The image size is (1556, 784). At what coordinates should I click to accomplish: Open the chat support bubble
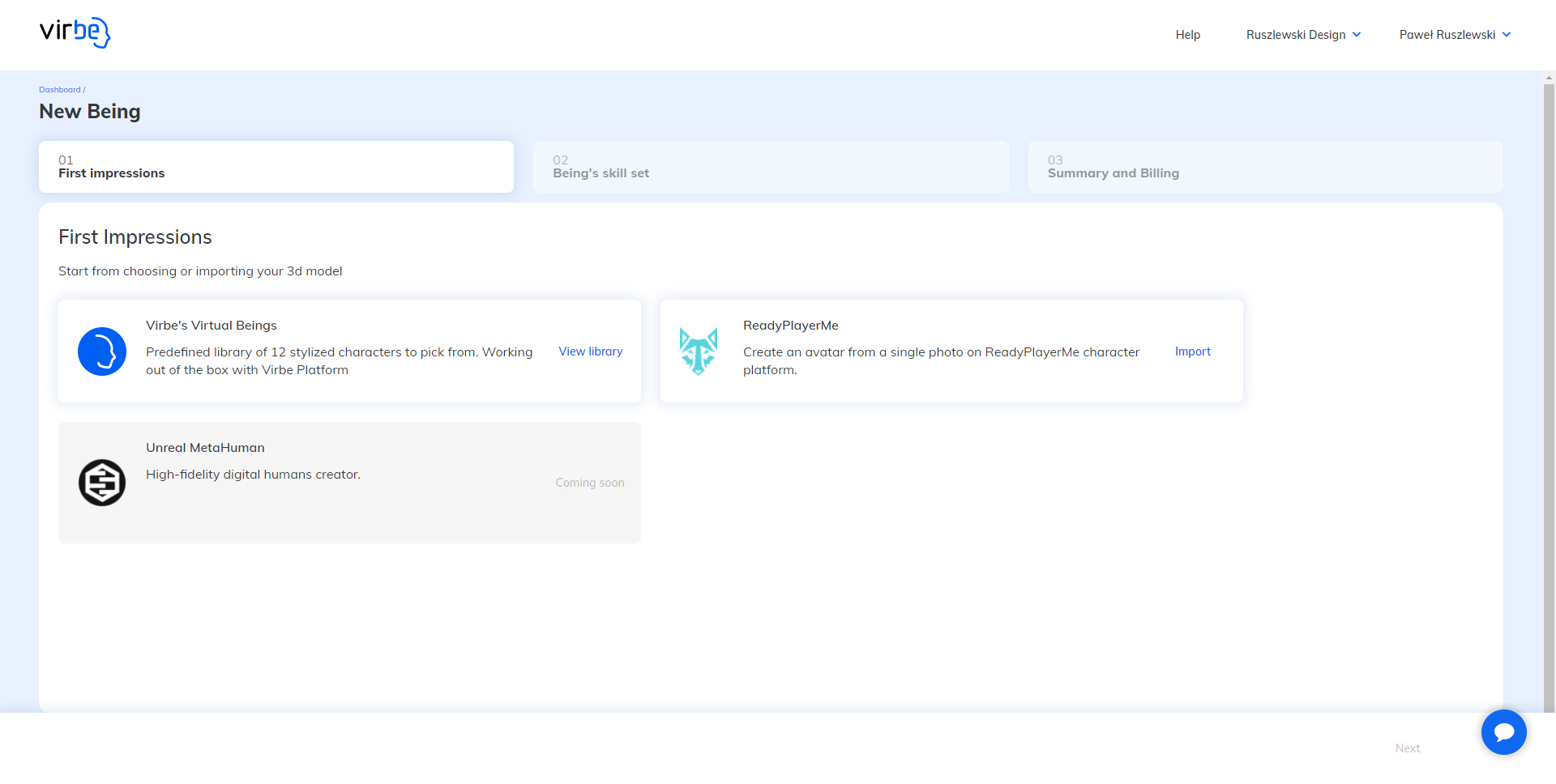[x=1504, y=732]
